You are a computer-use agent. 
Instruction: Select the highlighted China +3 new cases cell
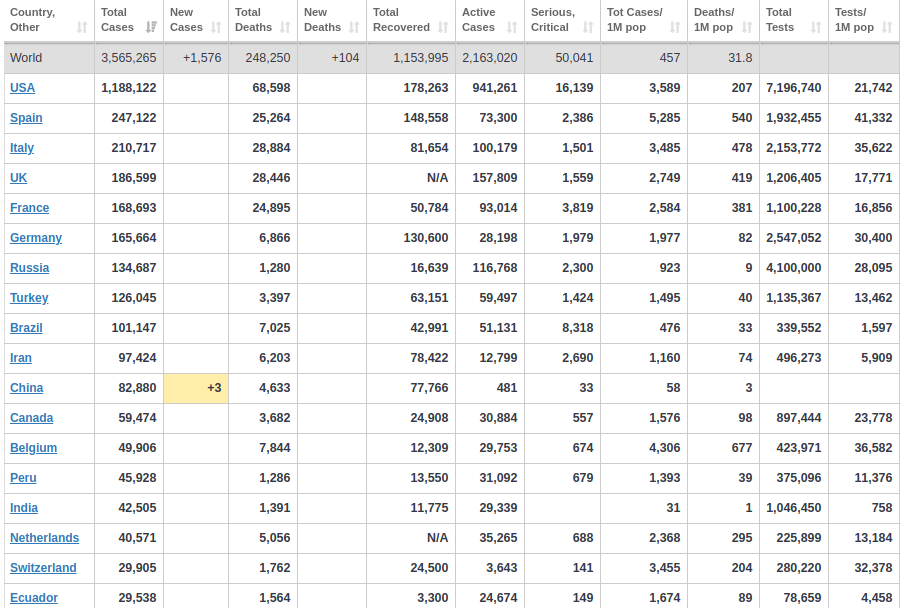pos(196,388)
